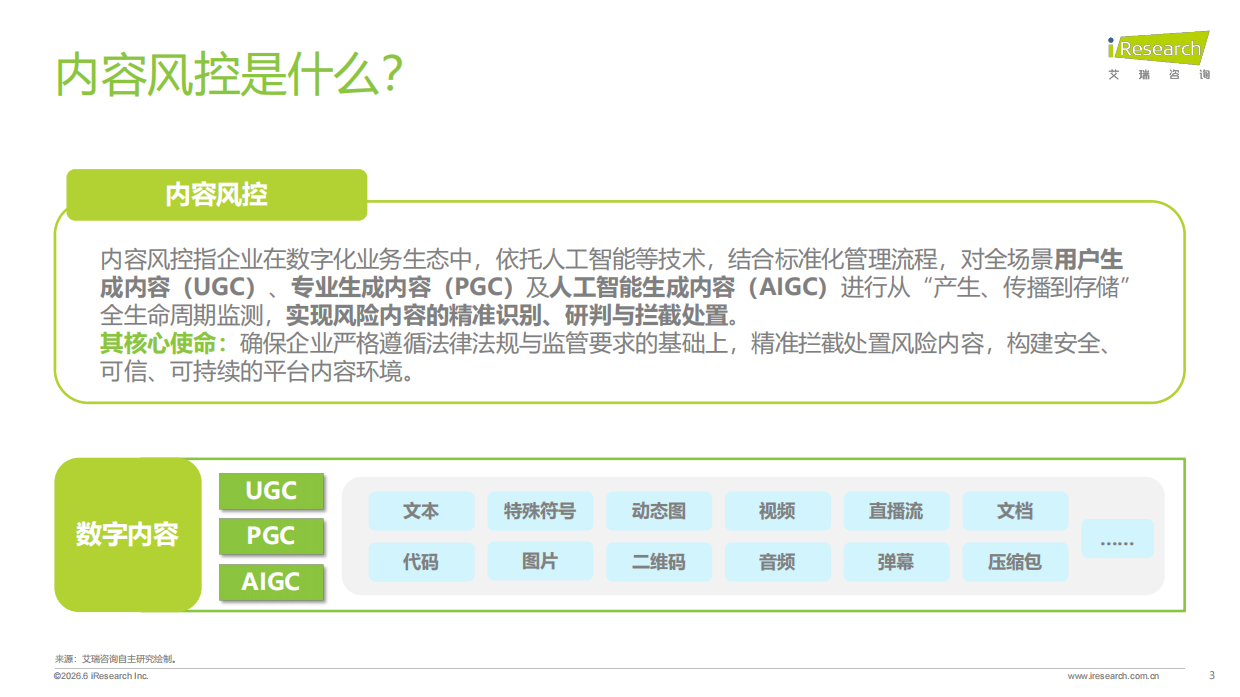
Task: Click the 音频 content tile
Action: [777, 562]
